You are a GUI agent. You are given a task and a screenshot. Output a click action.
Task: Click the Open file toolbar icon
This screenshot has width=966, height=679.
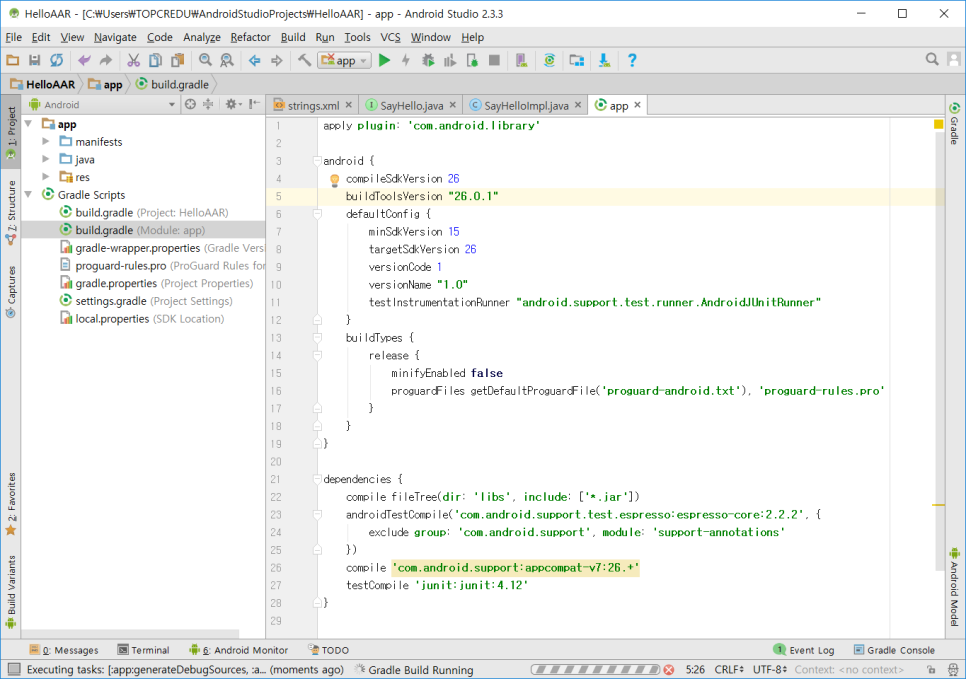(12, 60)
